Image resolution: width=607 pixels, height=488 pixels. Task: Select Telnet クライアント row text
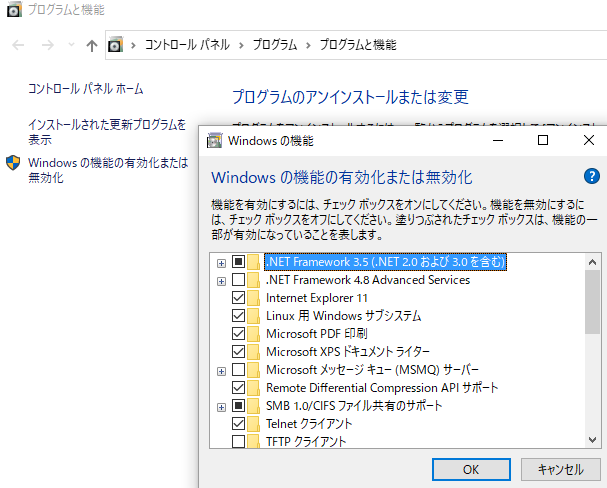click(x=309, y=424)
